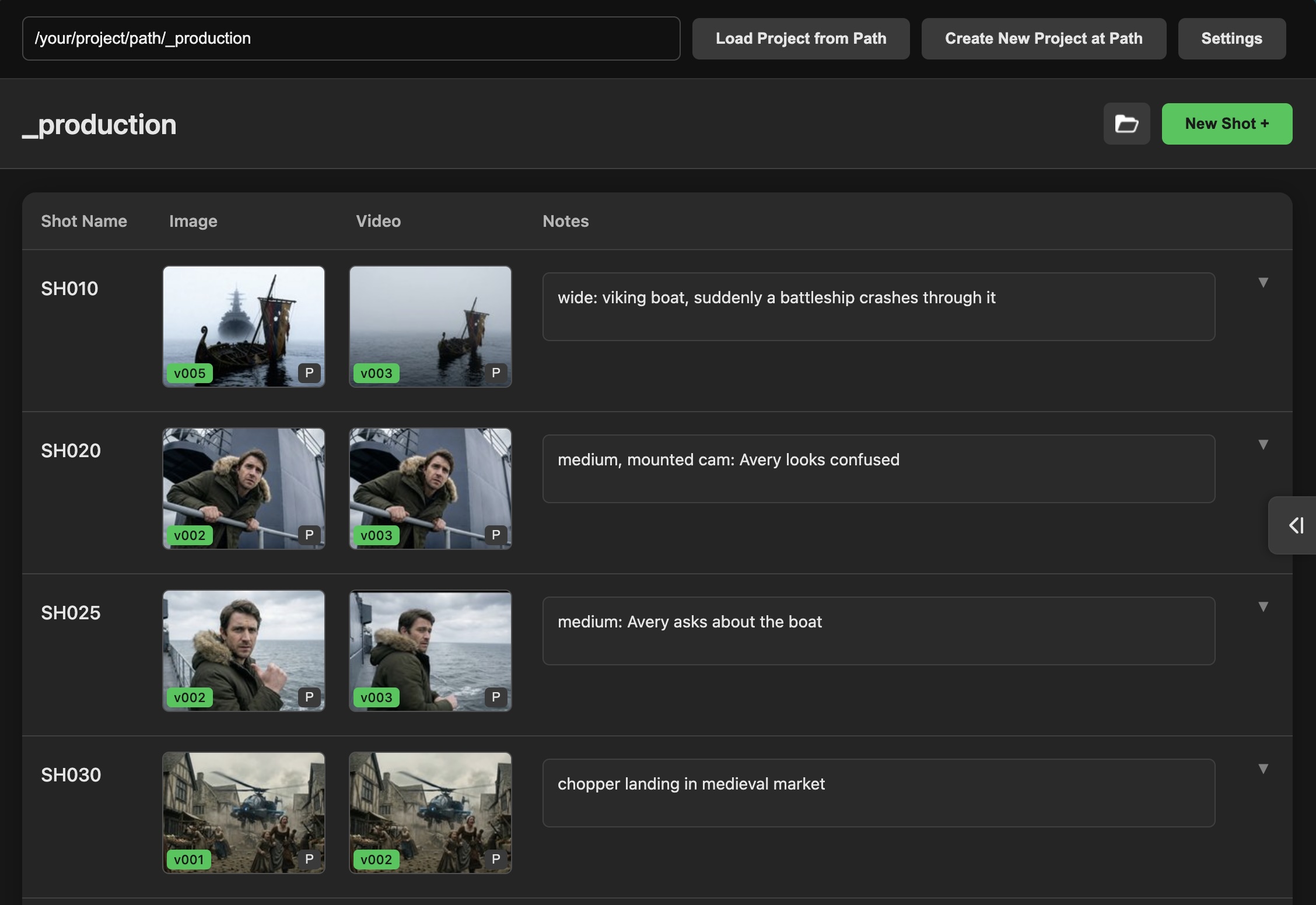Viewport: 1316px width, 905px height.
Task: Click the P badge on SH030 video
Action: 496,859
